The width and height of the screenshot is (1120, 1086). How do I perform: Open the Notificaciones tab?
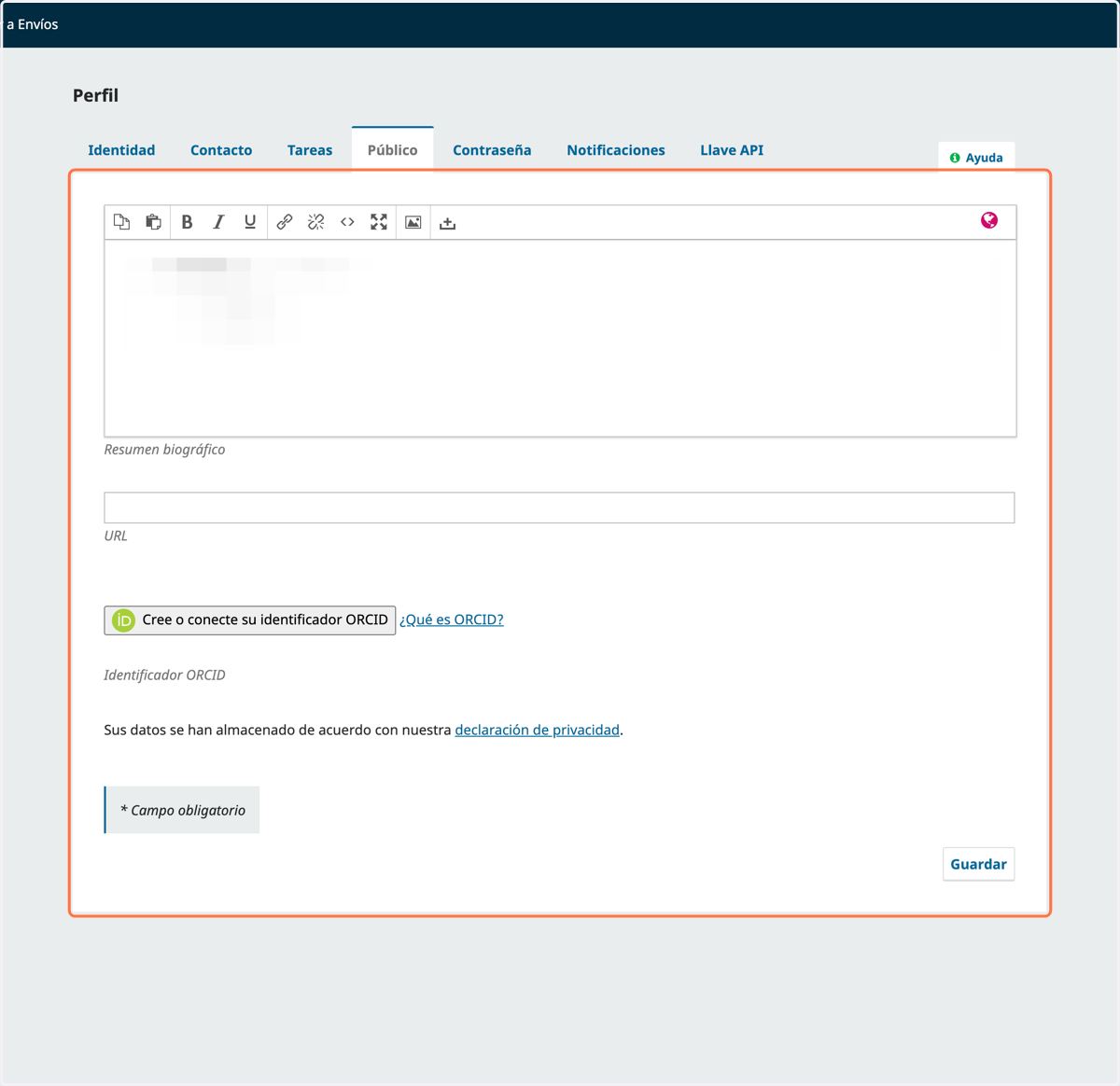[616, 150]
